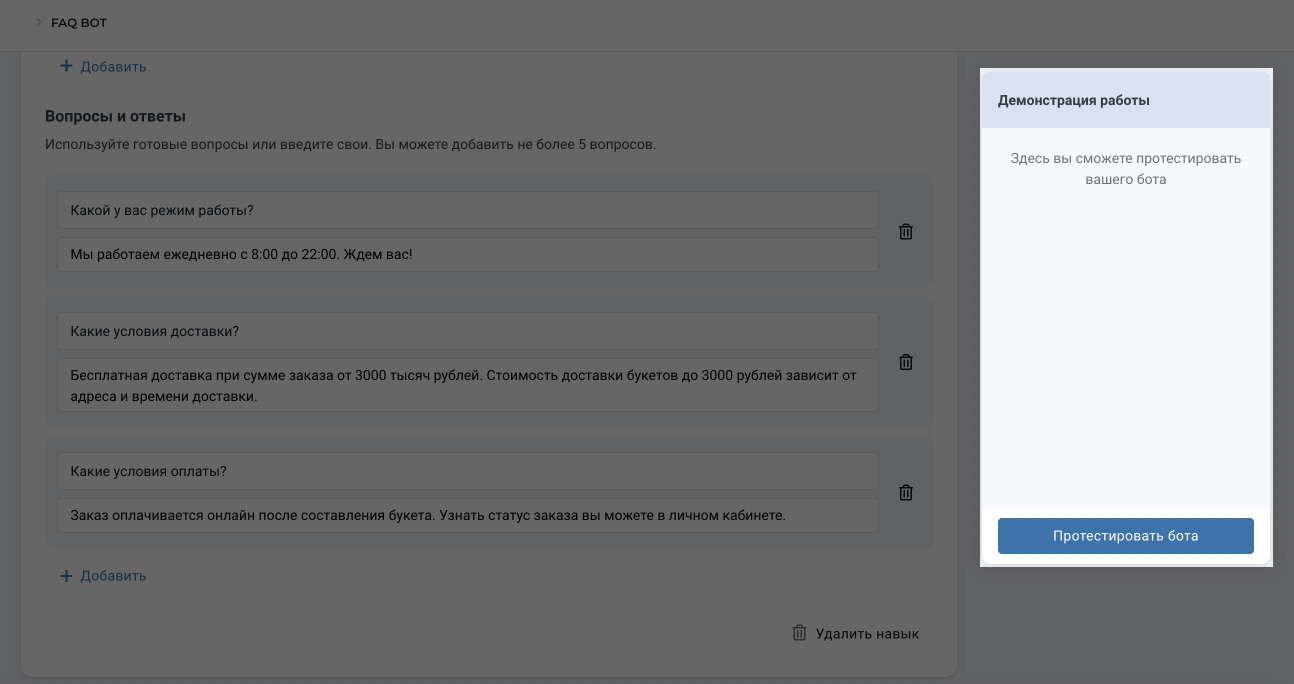
Task: Click the top 'Добавить' link text
Action: click(113, 67)
